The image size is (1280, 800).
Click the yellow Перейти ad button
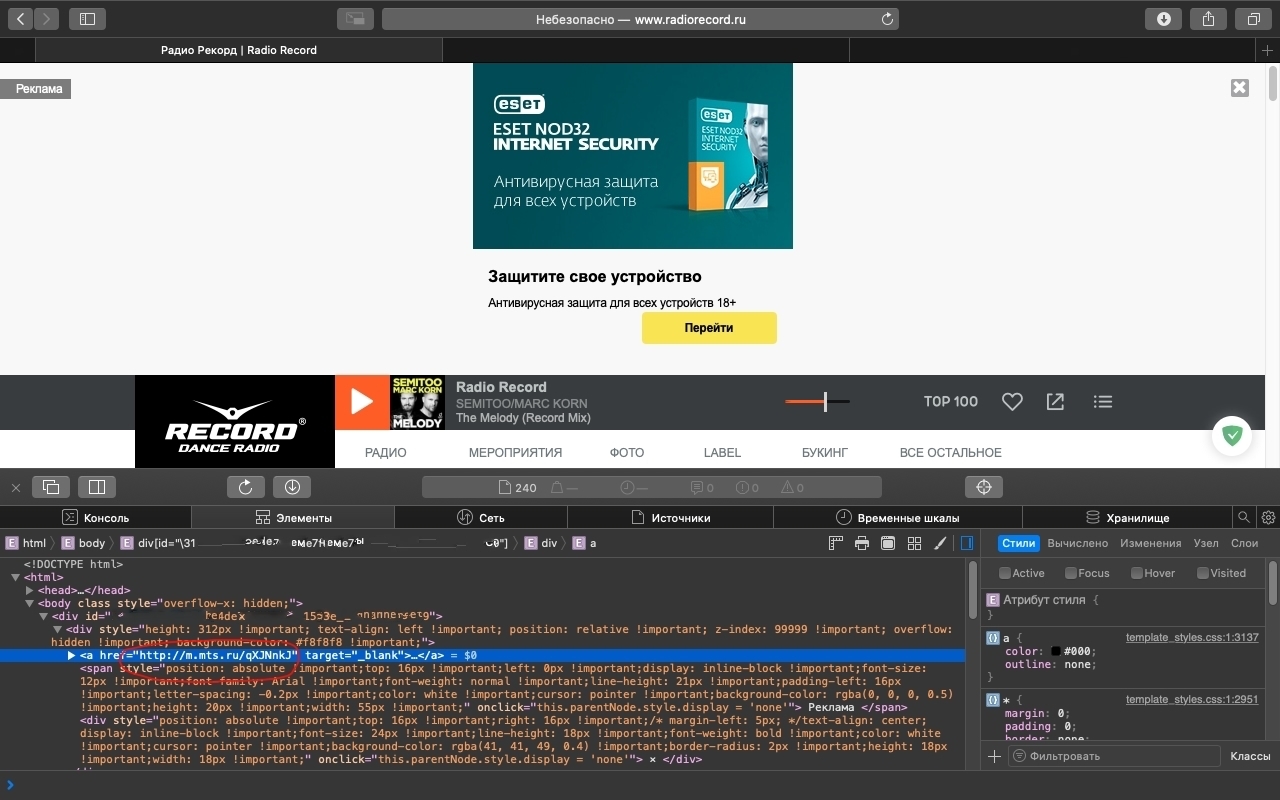coord(709,328)
